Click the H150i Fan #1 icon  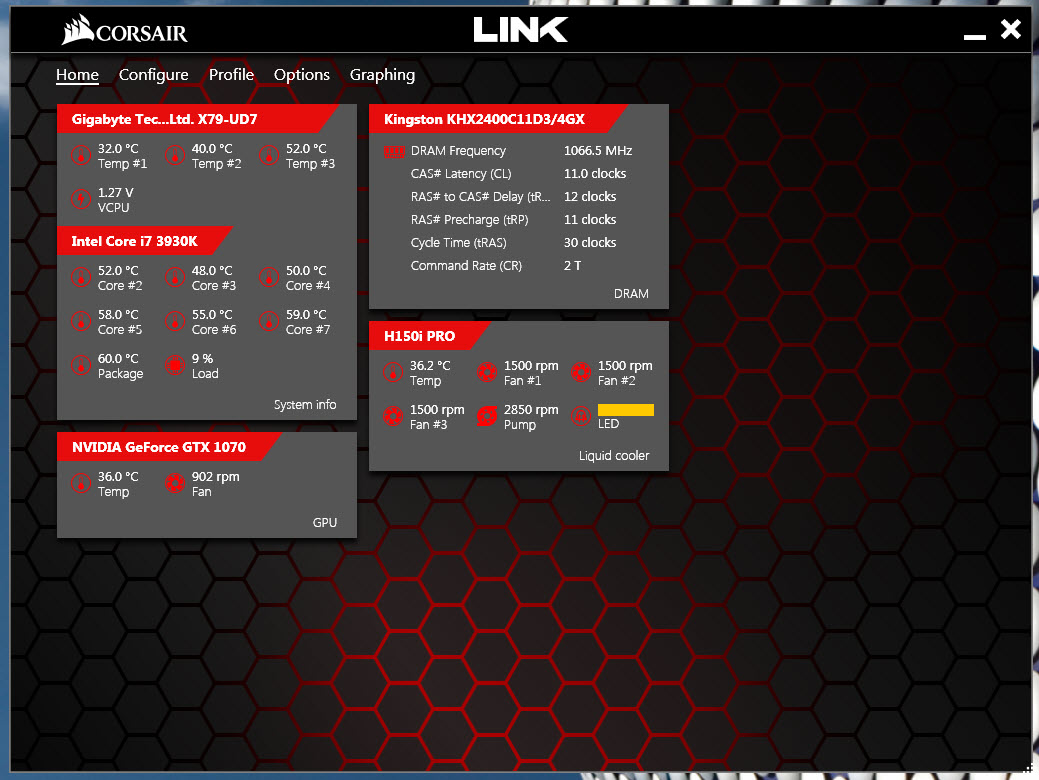pyautogui.click(x=487, y=372)
